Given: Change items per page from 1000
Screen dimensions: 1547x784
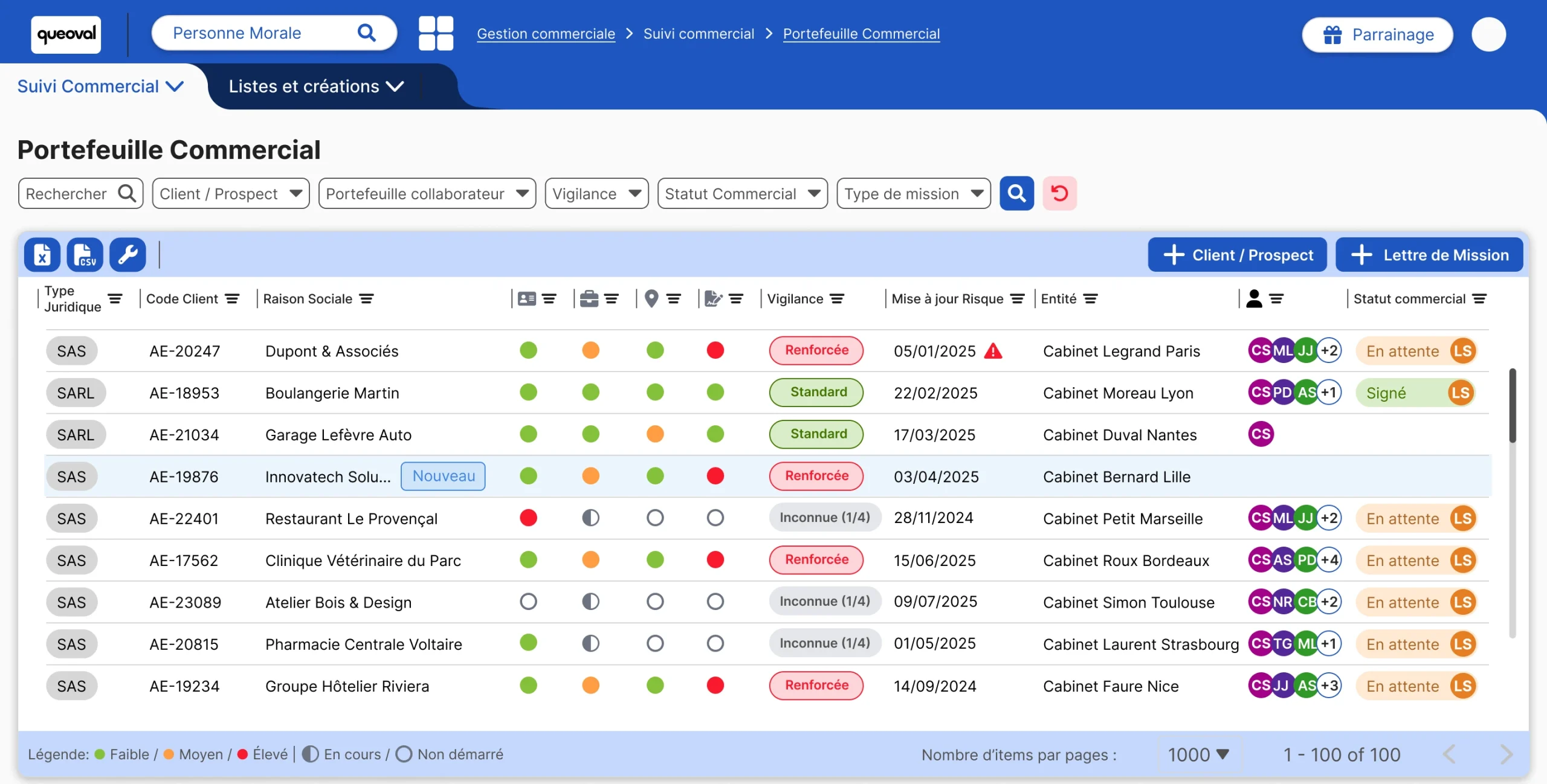Looking at the screenshot, I should (x=1199, y=754).
